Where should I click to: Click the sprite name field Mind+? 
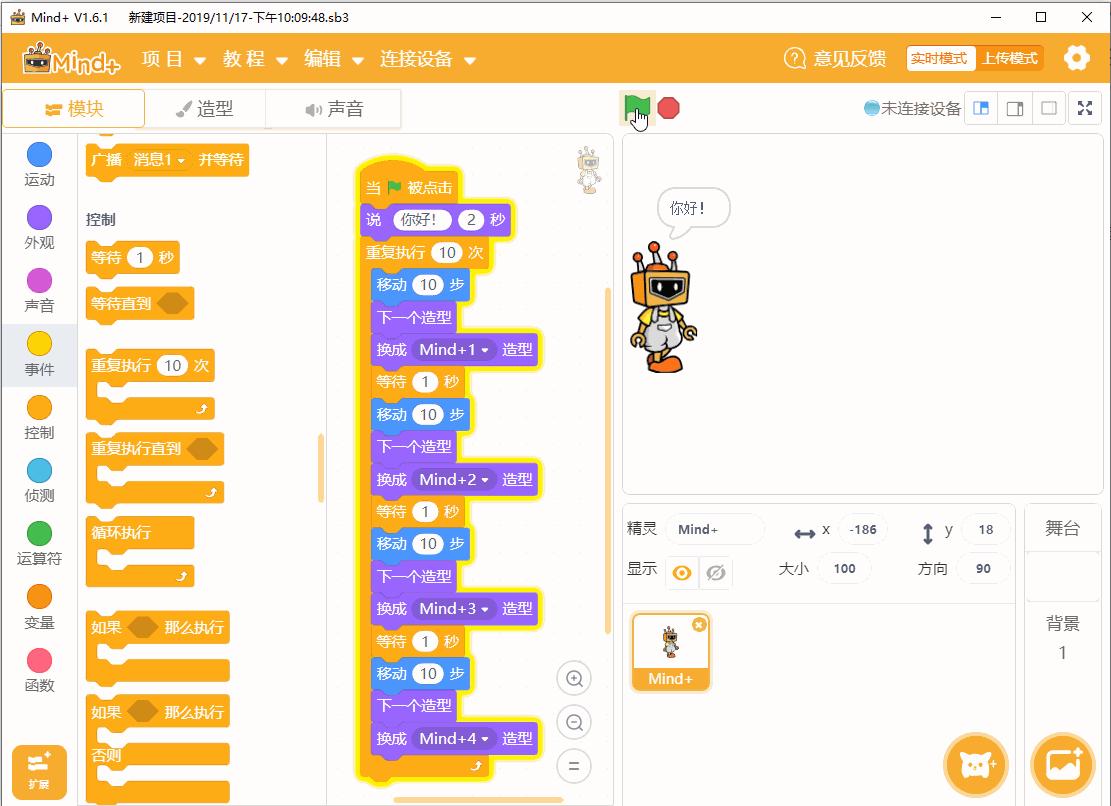(x=715, y=529)
